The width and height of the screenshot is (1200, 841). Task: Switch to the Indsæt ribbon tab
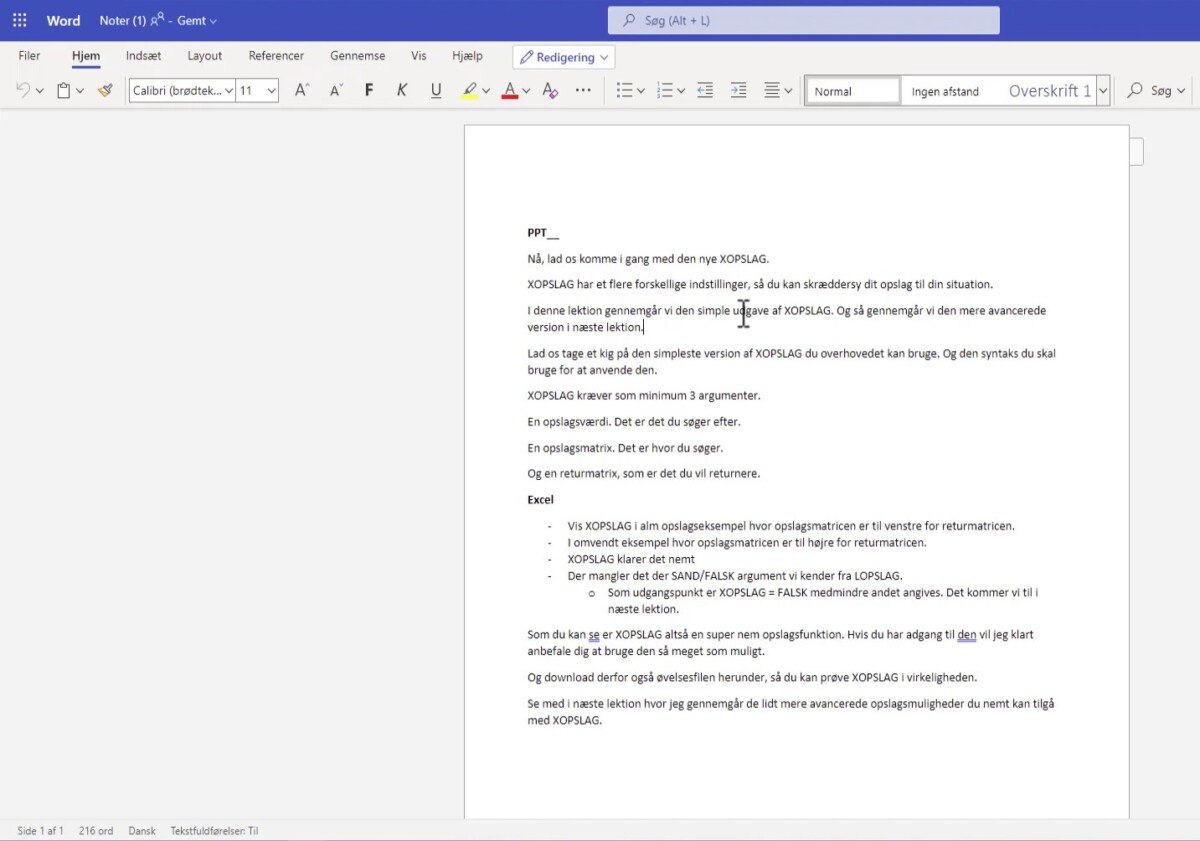[x=142, y=56]
